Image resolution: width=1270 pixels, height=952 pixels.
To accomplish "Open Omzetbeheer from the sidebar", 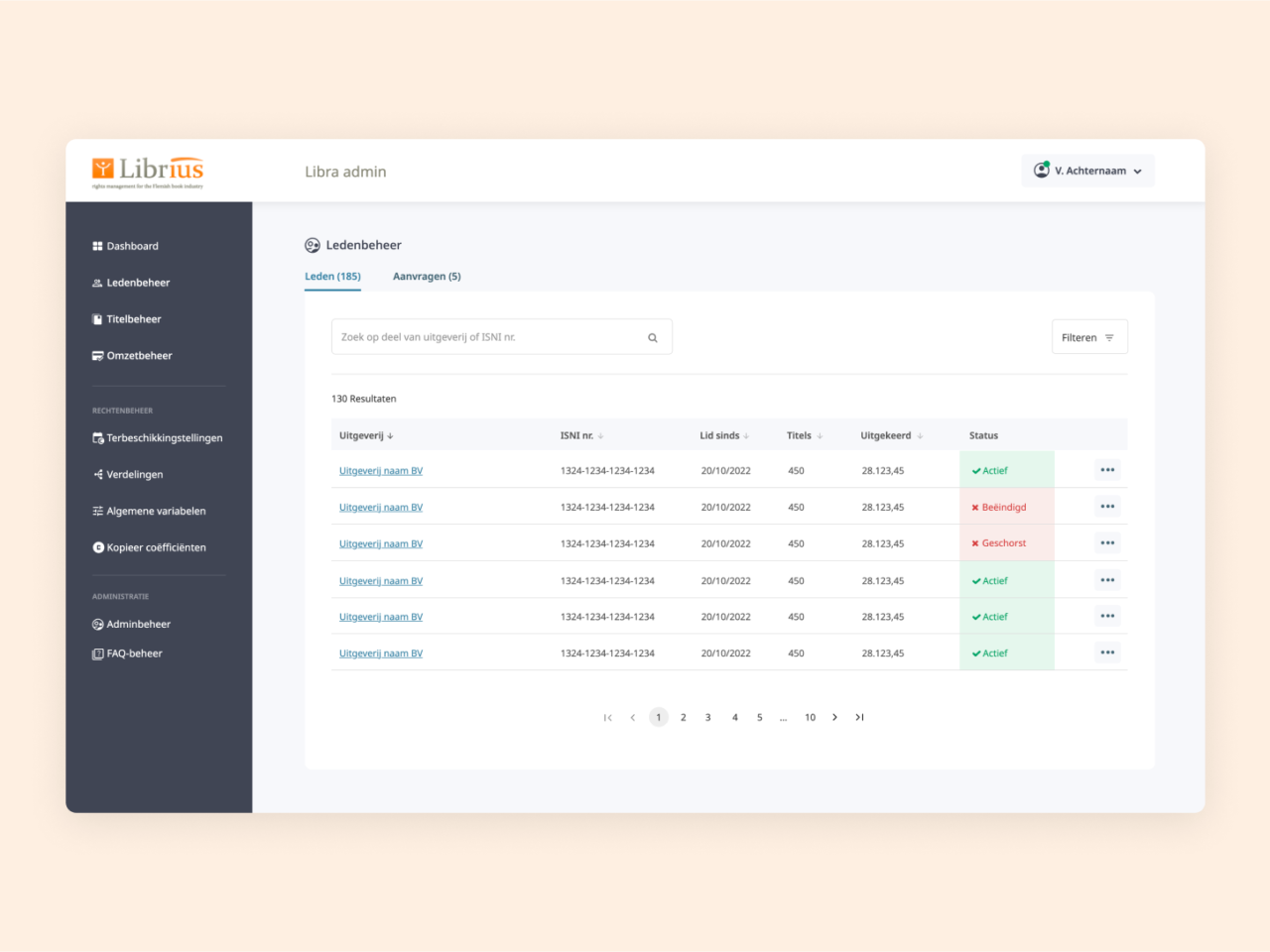I will (x=96, y=355).
